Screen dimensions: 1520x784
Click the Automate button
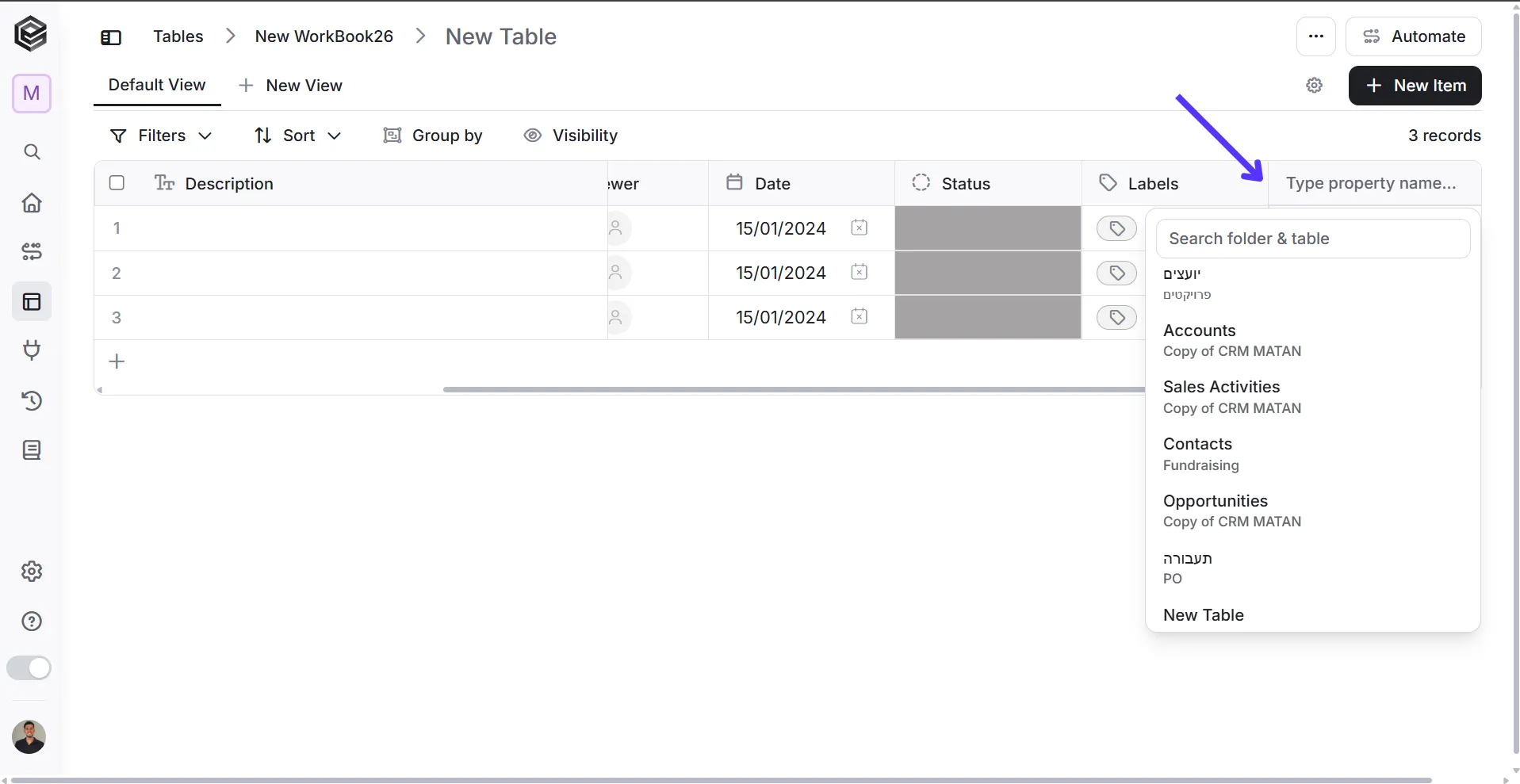(x=1413, y=36)
